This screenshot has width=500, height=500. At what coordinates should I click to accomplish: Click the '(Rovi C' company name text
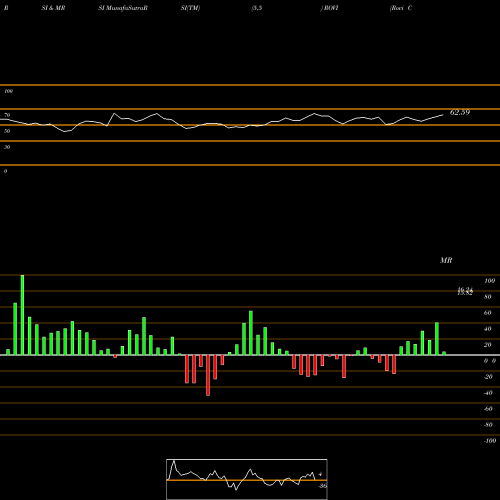click(x=401, y=8)
